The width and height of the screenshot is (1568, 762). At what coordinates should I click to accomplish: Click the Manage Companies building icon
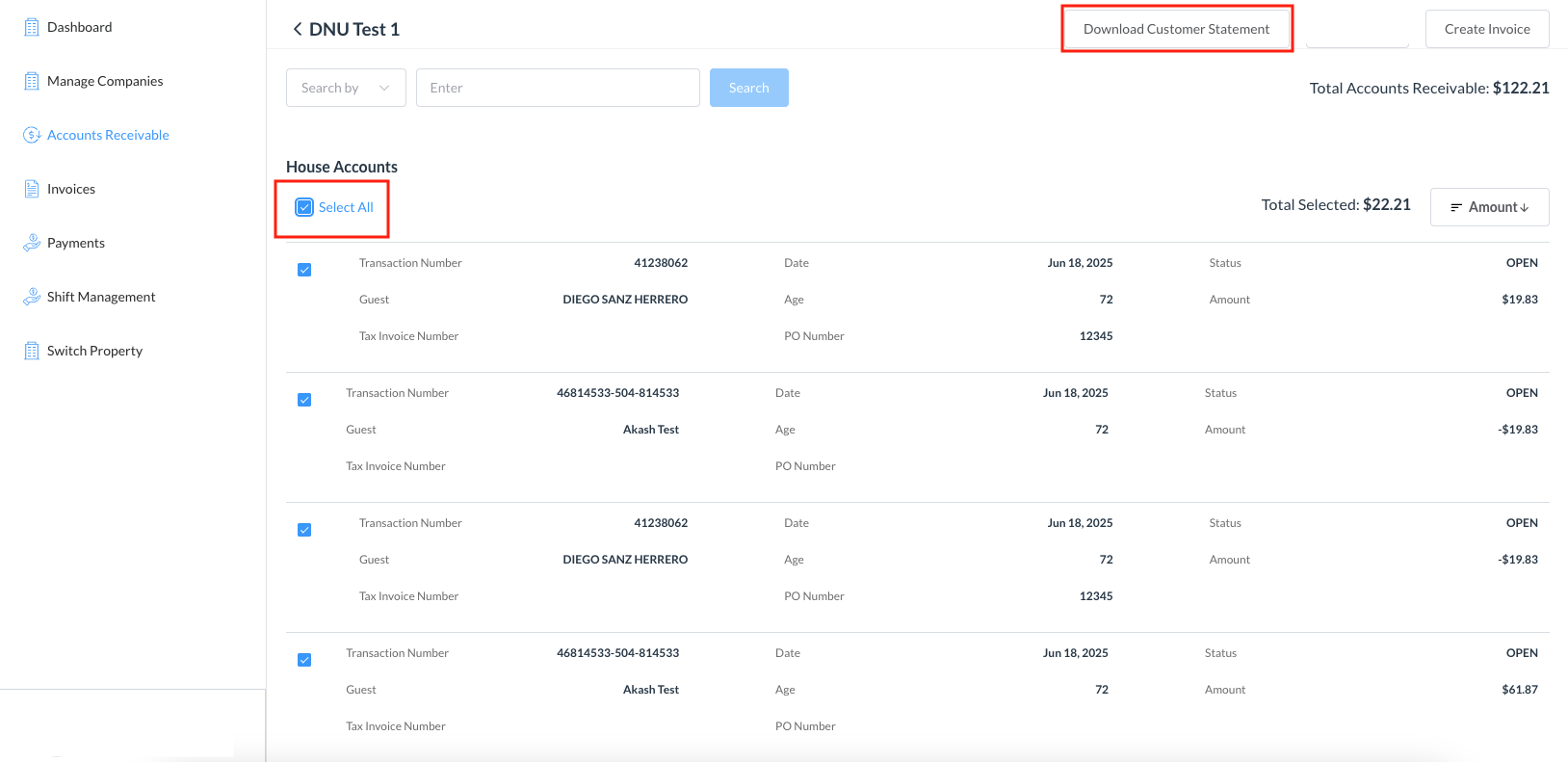32,81
